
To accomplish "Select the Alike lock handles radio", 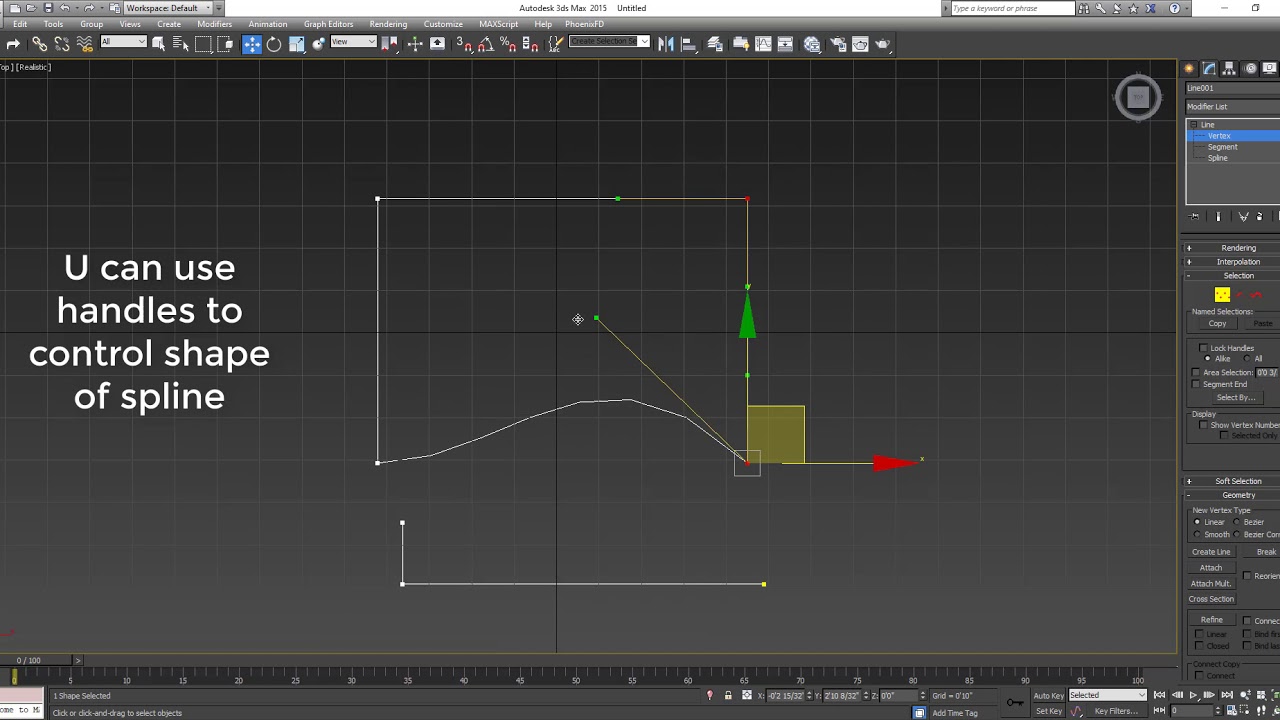I will (1208, 358).
